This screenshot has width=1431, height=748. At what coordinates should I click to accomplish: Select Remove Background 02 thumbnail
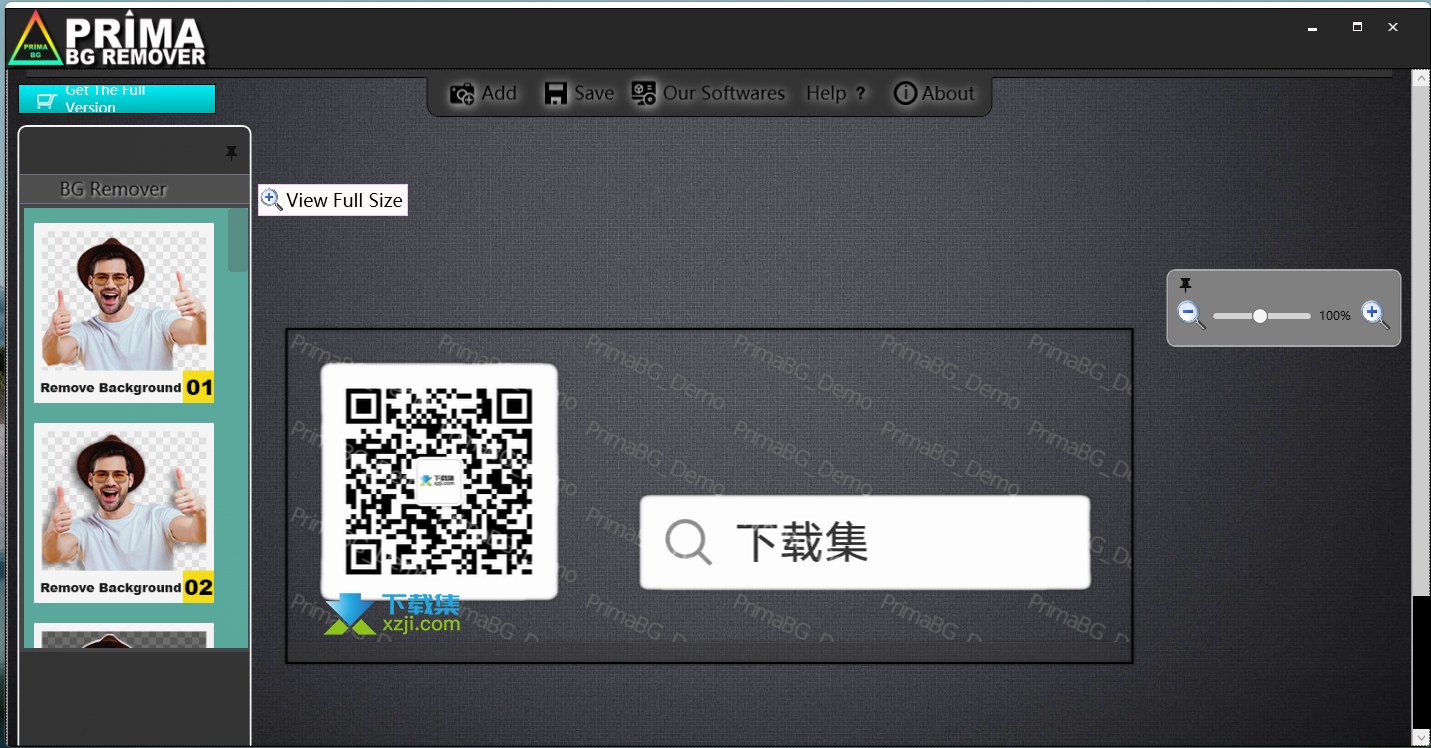(x=124, y=513)
